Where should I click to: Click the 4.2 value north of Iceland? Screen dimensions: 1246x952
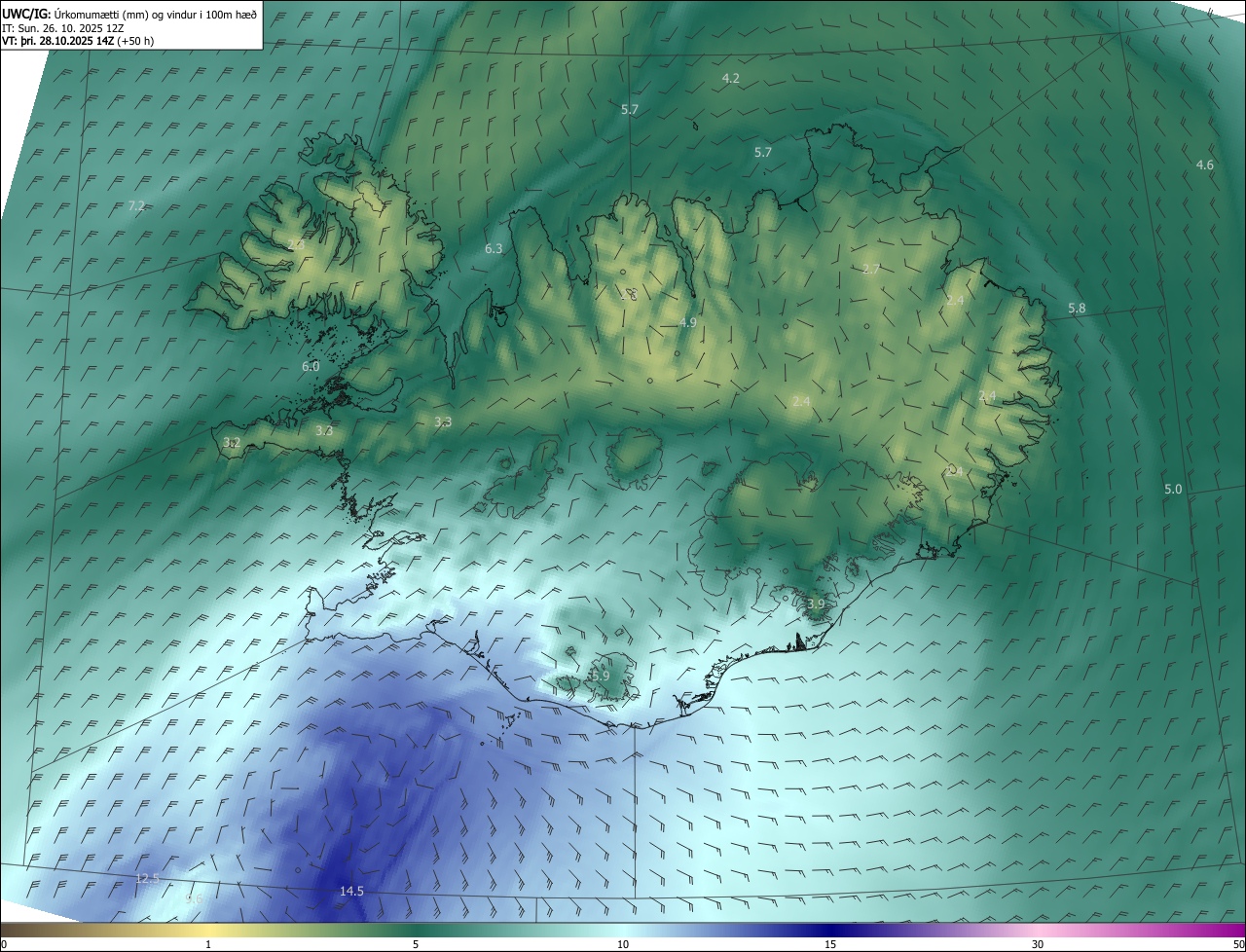pyautogui.click(x=730, y=78)
